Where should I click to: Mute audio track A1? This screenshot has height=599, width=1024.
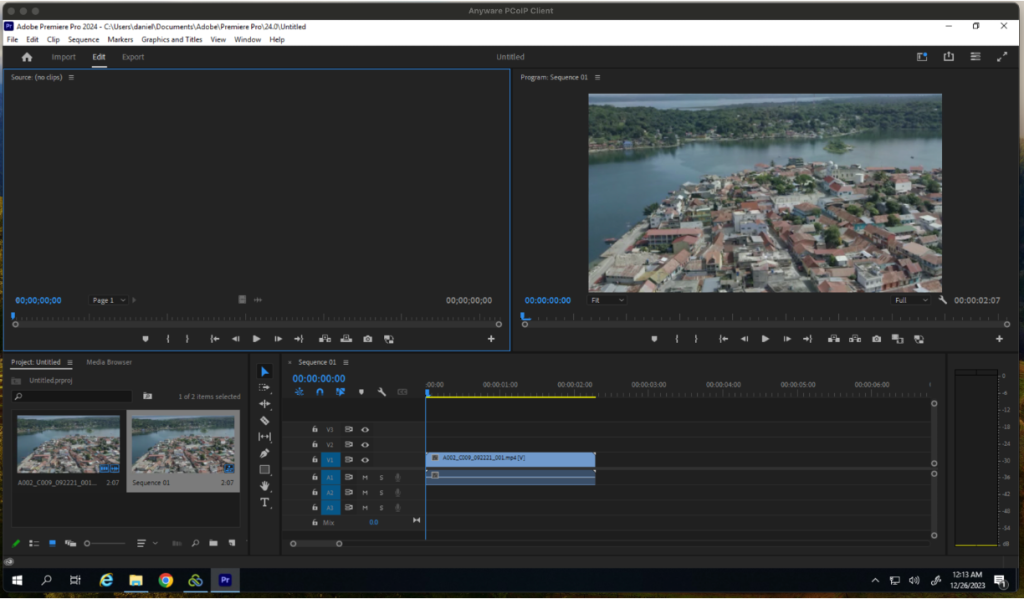365,477
